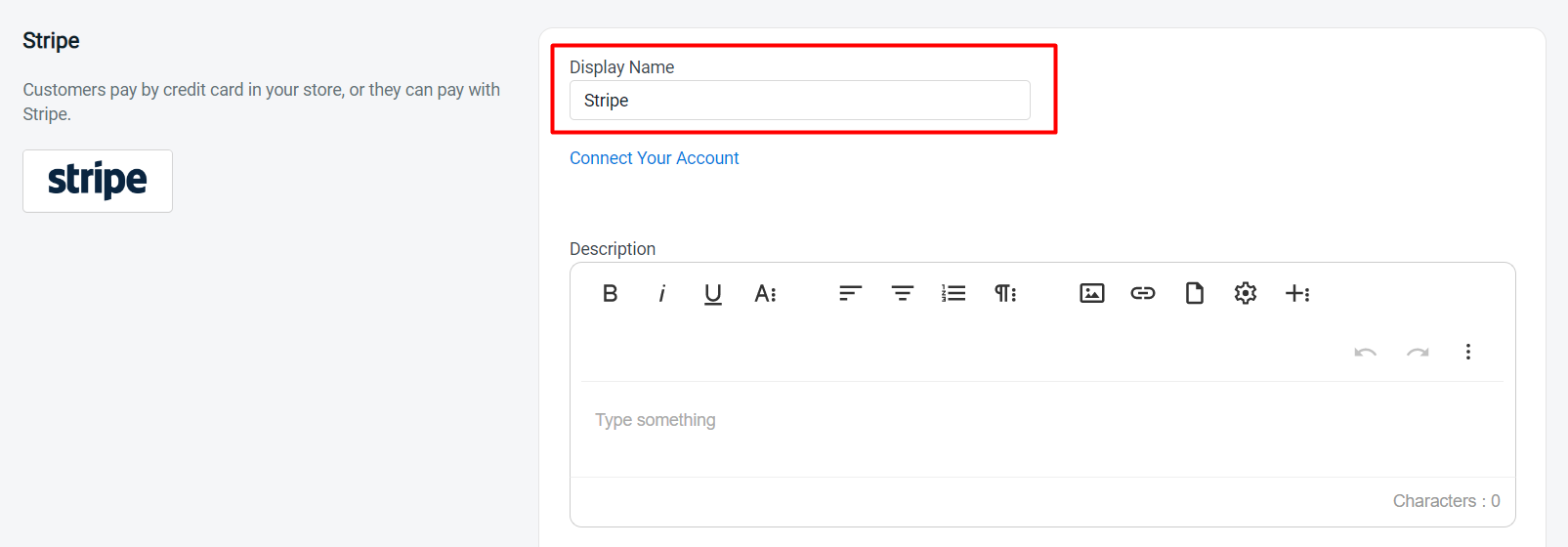1568x547 pixels.
Task: Focus the Display Name field containing Stripe
Action: 800,101
